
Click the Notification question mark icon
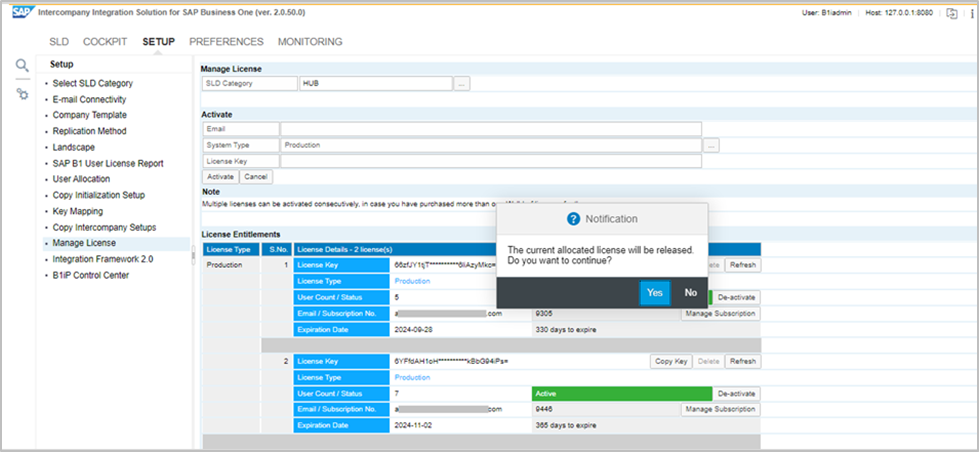[x=573, y=219]
